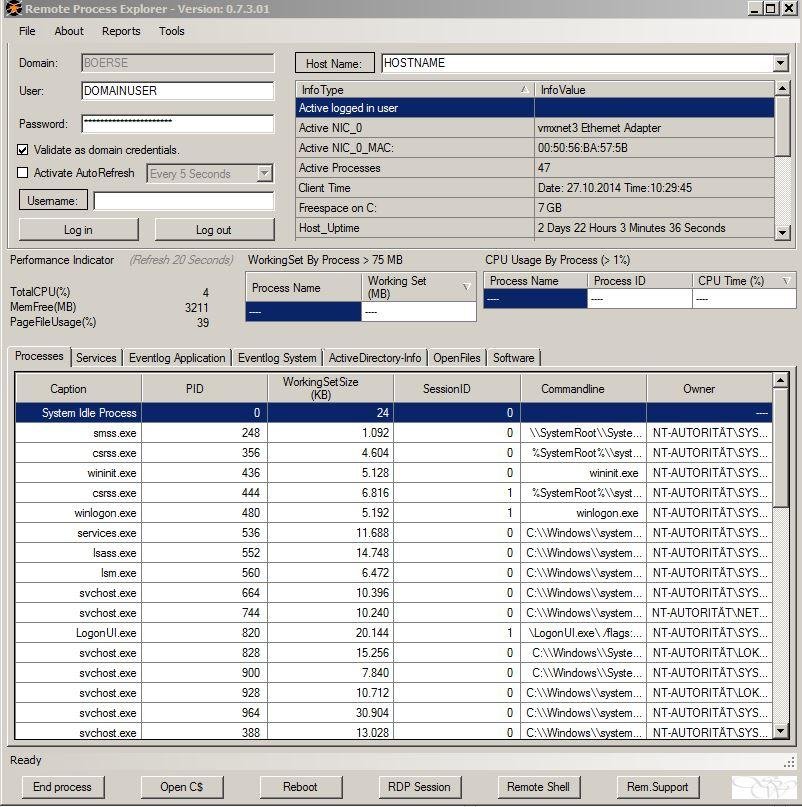Click the logo image at bottom right
Screen dimensions: 802x807
click(x=763, y=787)
